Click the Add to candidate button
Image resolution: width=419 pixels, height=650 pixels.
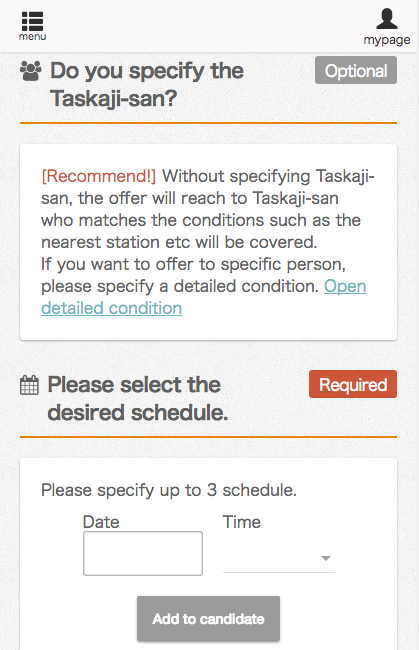(208, 619)
